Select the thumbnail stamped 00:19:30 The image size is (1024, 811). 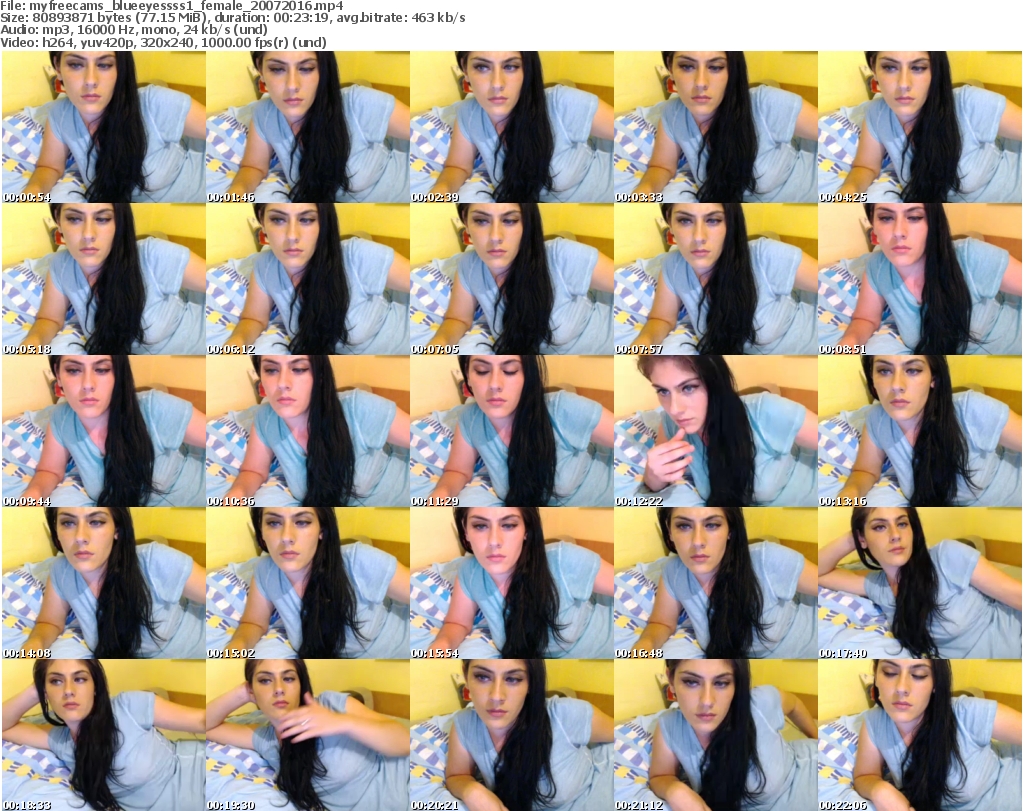pyautogui.click(x=308, y=735)
